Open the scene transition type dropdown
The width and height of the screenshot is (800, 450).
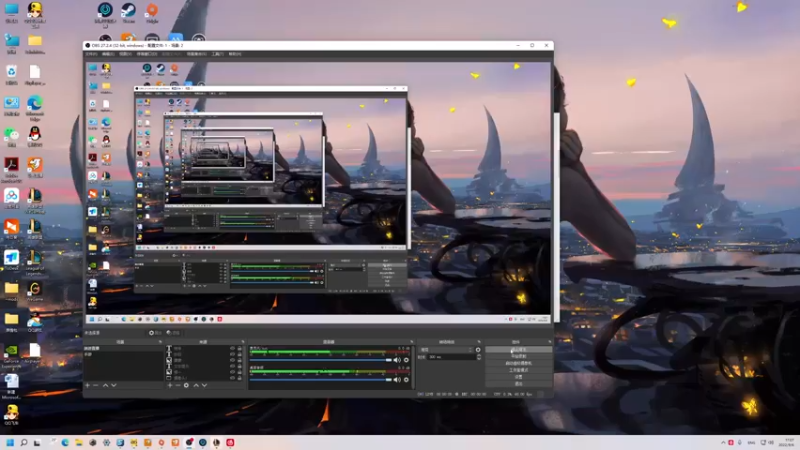coord(446,350)
